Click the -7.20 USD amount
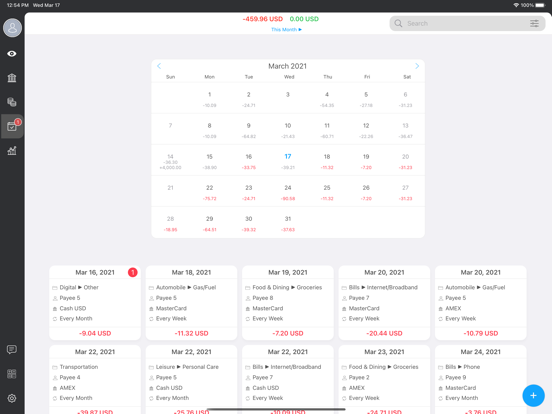This screenshot has height=414, width=552. [x=288, y=333]
